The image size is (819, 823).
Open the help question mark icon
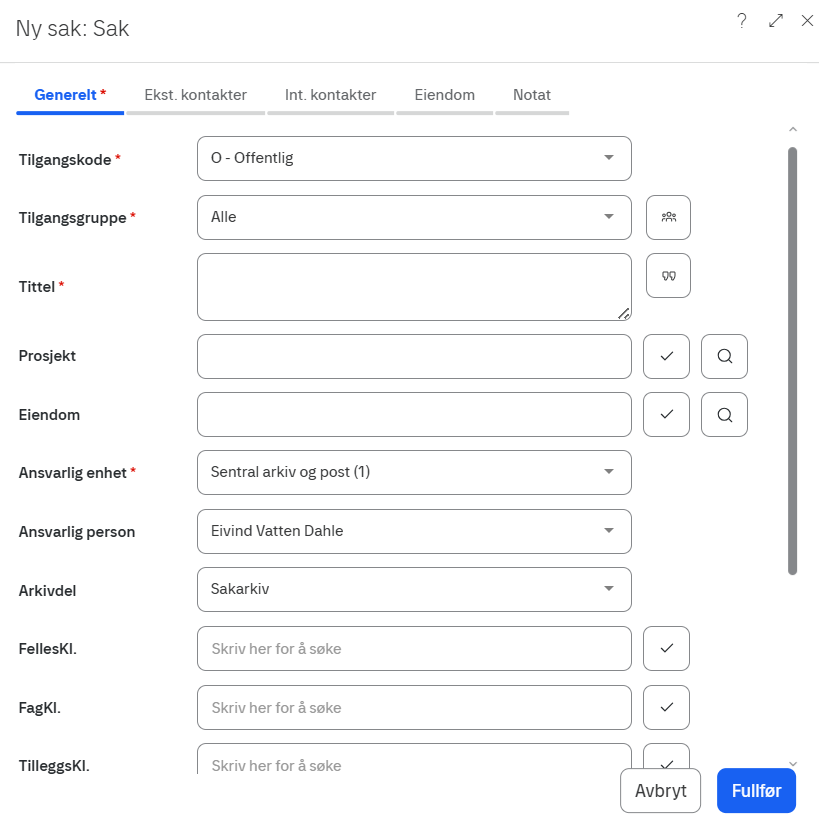tap(742, 21)
